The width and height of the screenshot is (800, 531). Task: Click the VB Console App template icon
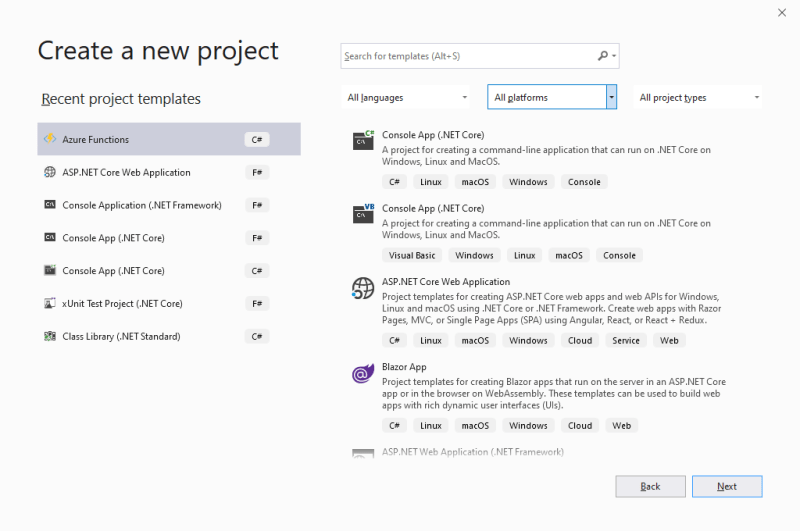363,214
